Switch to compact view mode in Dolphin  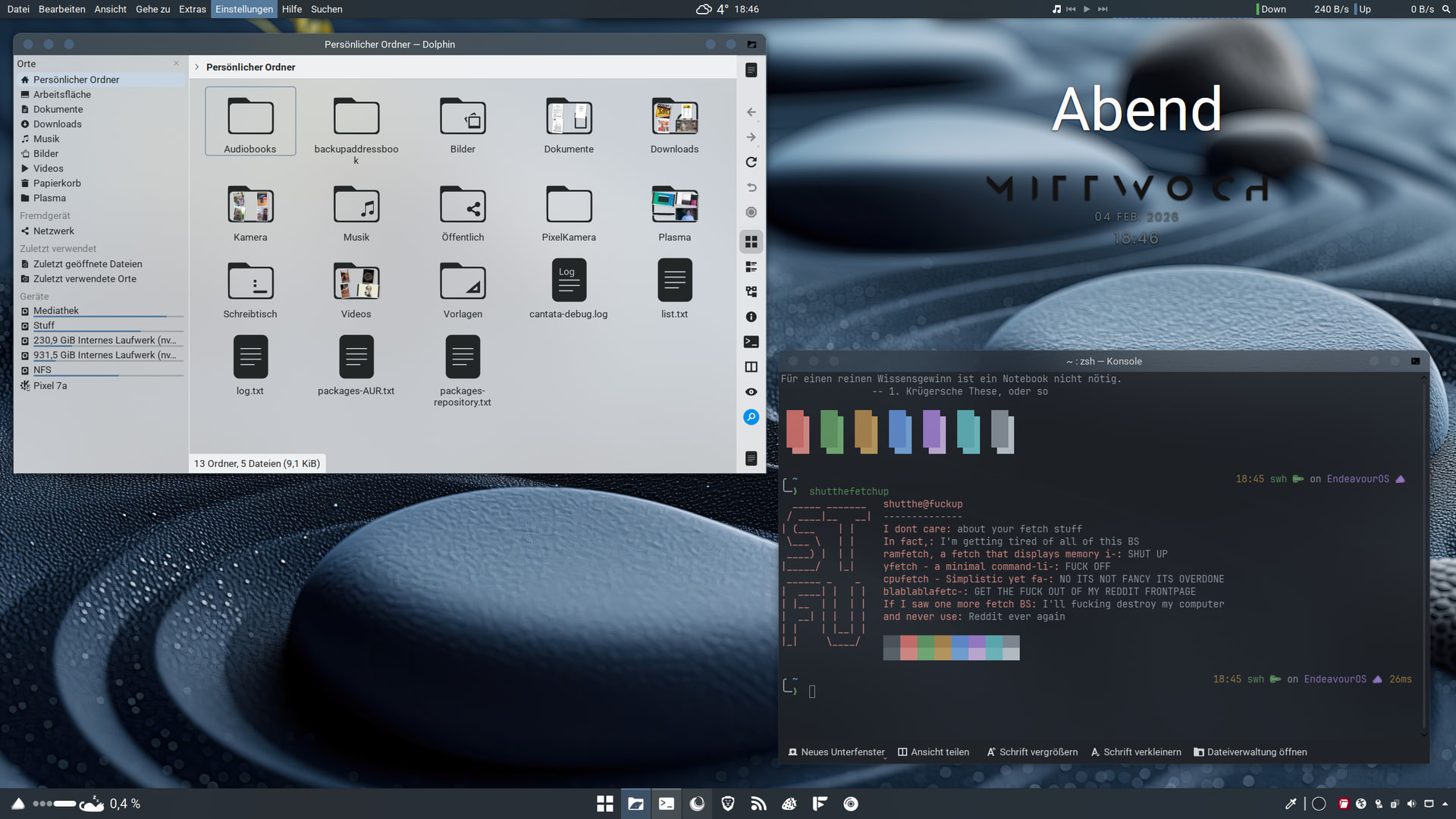tap(751, 267)
